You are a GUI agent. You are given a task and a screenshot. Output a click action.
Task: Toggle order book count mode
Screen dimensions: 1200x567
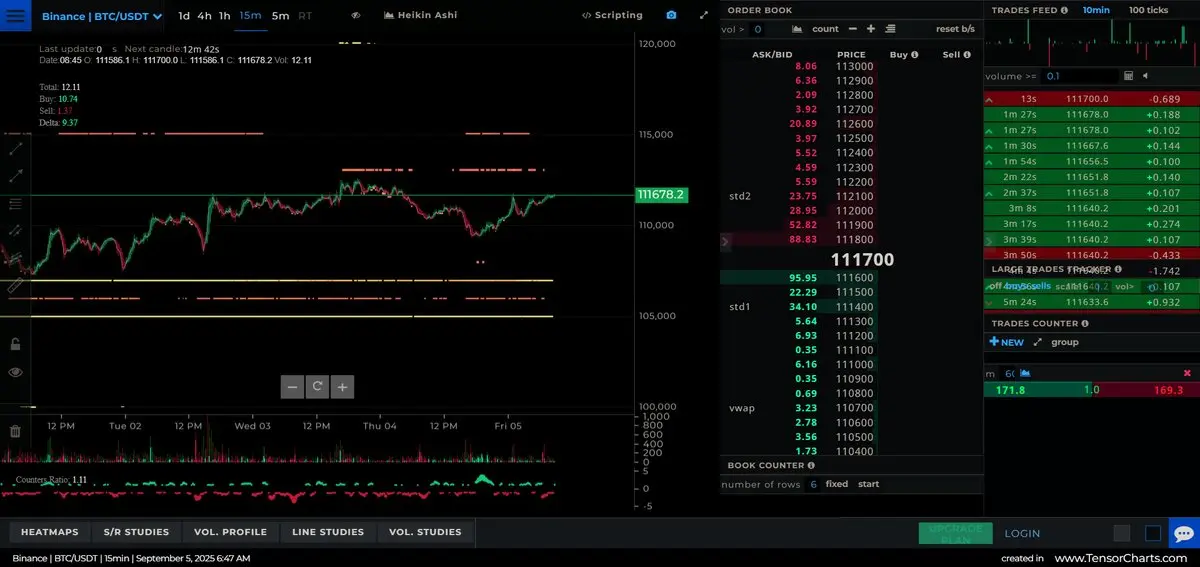[826, 29]
